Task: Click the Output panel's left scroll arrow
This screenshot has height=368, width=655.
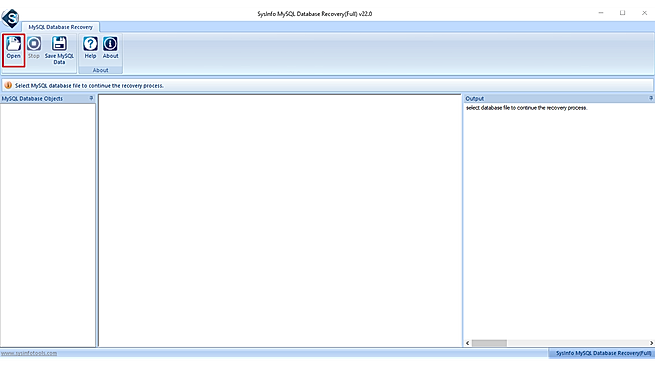Action: point(467,343)
